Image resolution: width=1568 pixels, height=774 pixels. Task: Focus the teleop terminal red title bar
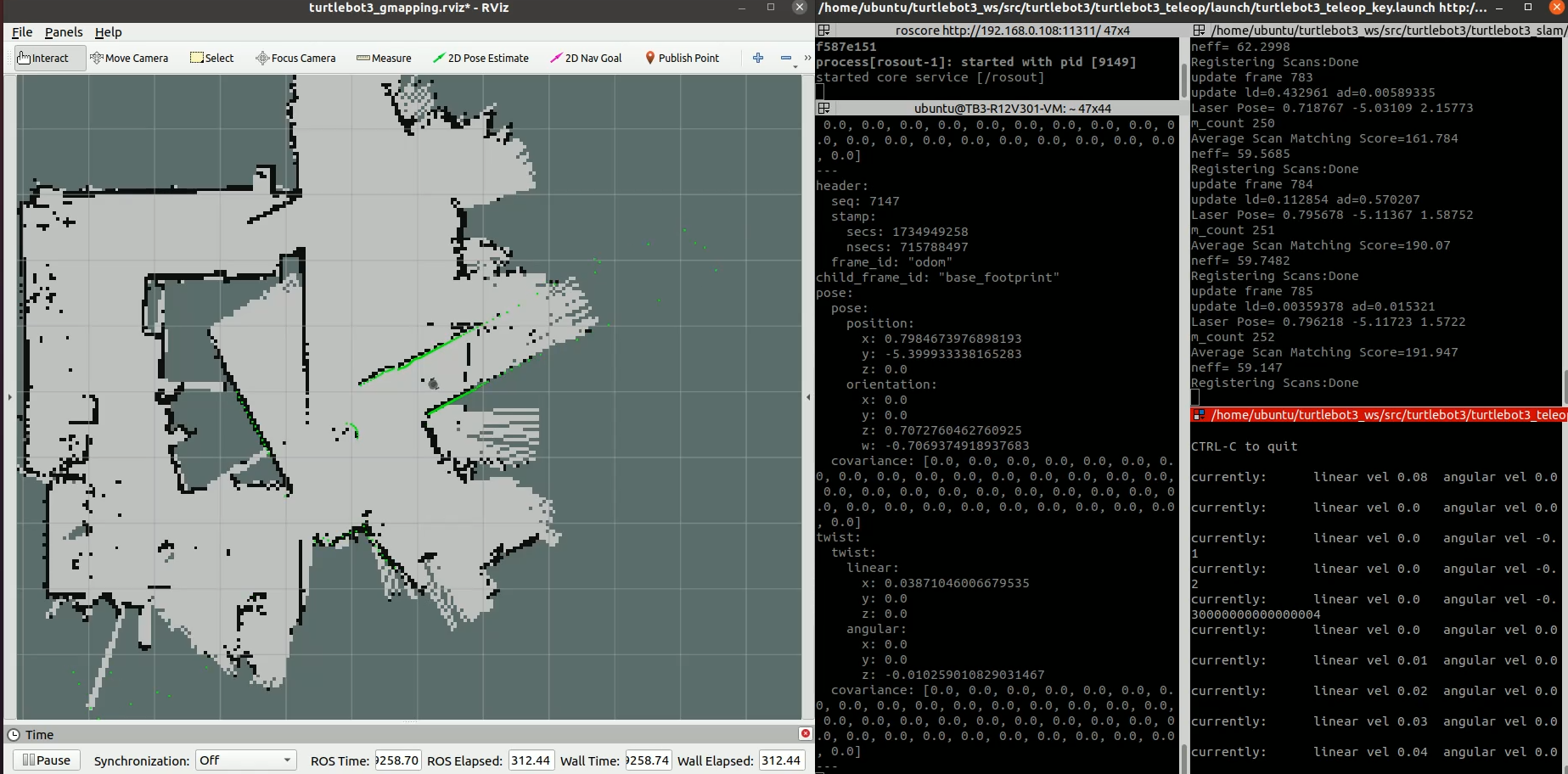tap(1379, 414)
